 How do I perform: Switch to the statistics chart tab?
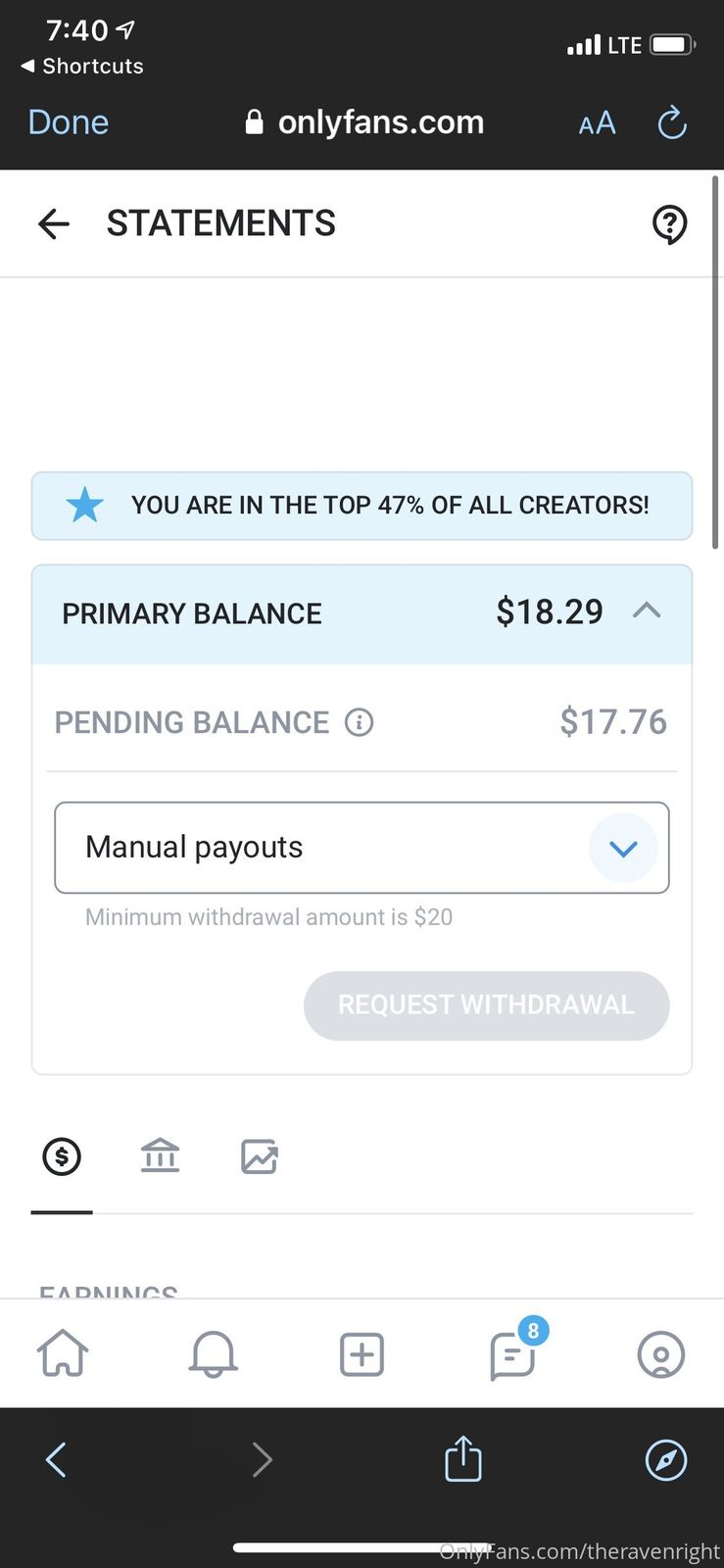pyautogui.click(x=260, y=1157)
